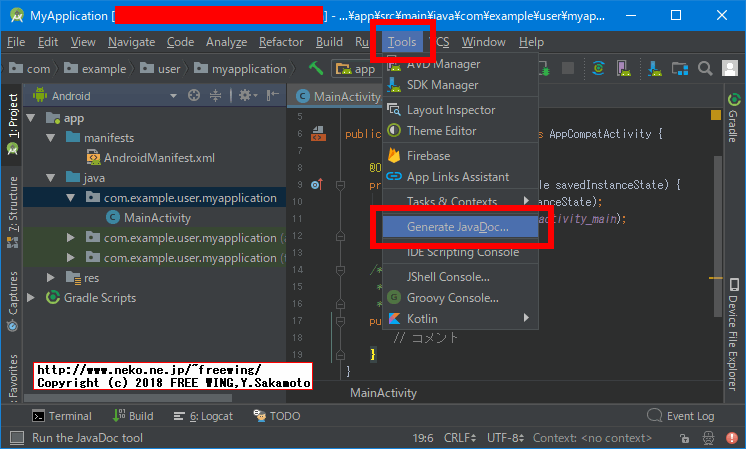Open the File menu
The height and width of the screenshot is (449, 746).
click(x=16, y=42)
